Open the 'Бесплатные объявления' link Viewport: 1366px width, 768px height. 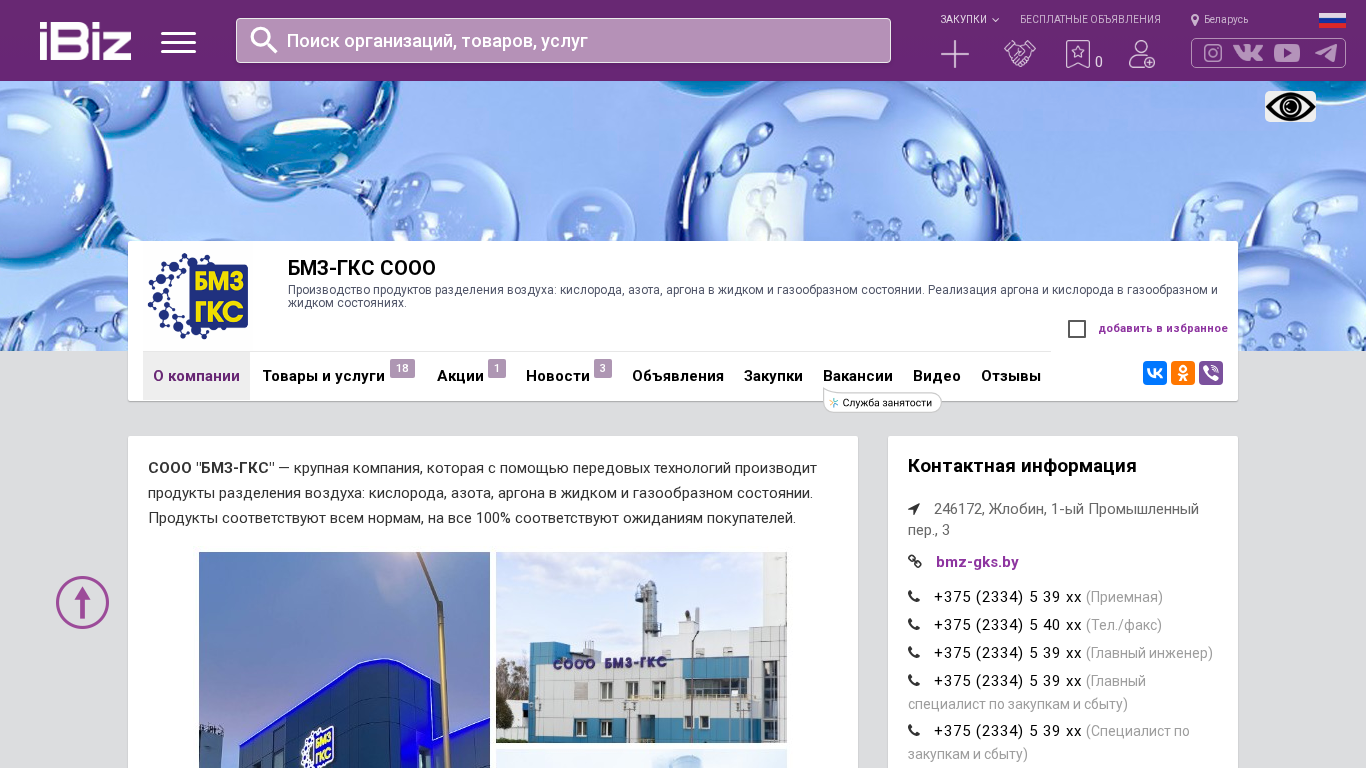pyautogui.click(x=1090, y=19)
